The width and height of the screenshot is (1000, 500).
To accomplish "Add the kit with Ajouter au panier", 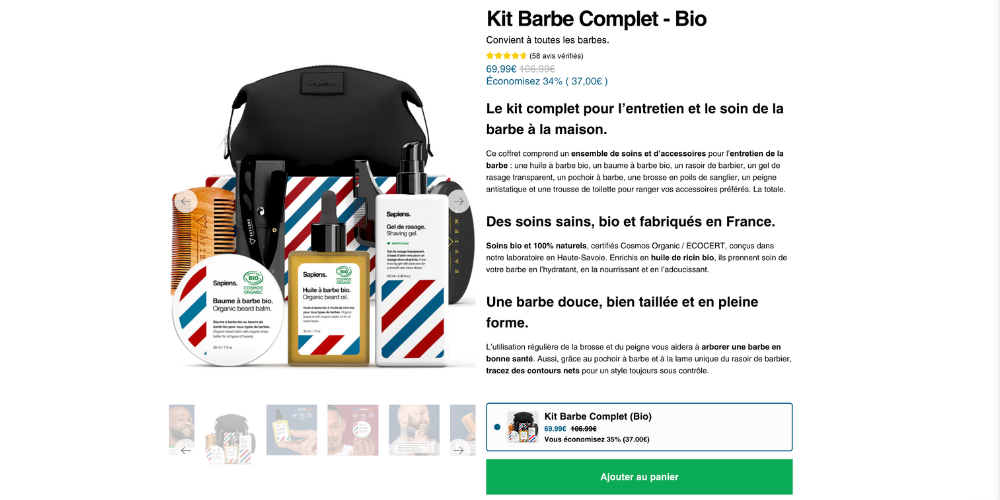I will click(639, 477).
